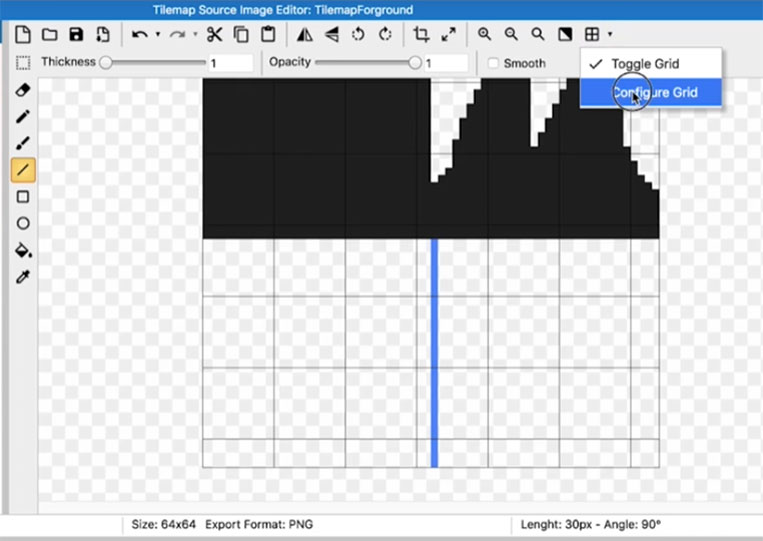The height and width of the screenshot is (541, 763).
Task: Zoom in on the canvas
Action: coord(484,34)
